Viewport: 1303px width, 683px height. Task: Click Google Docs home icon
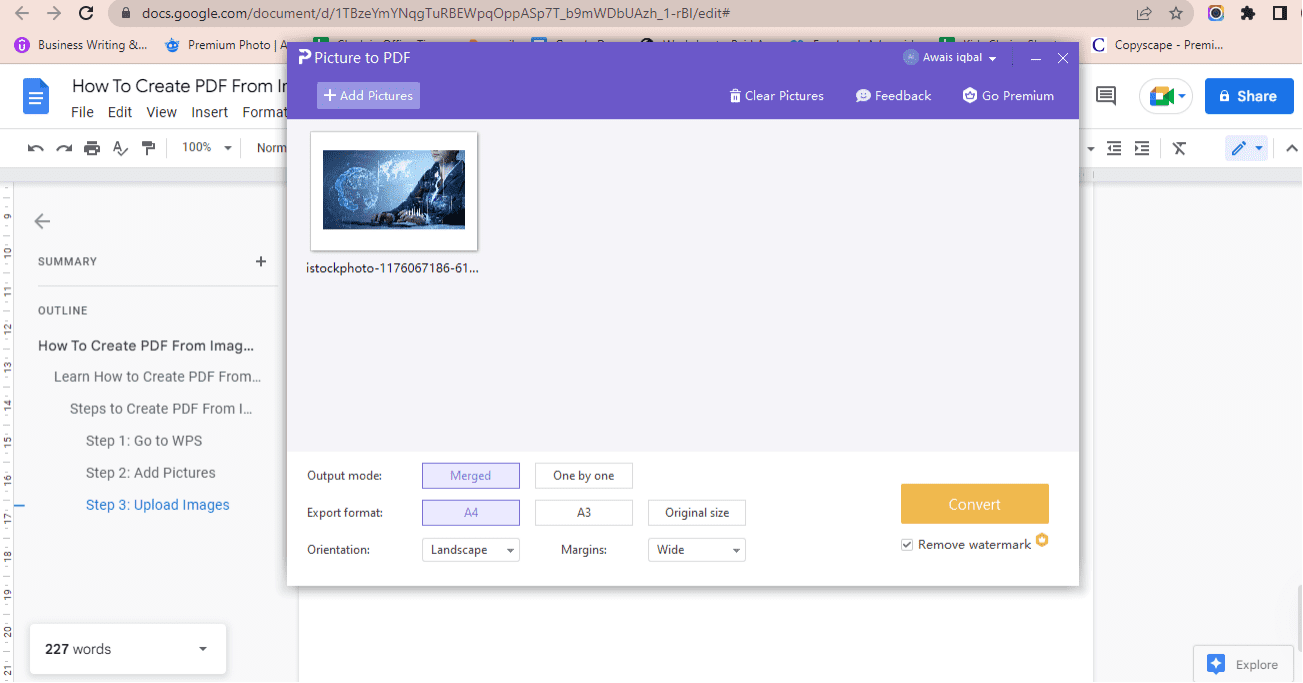tap(36, 96)
